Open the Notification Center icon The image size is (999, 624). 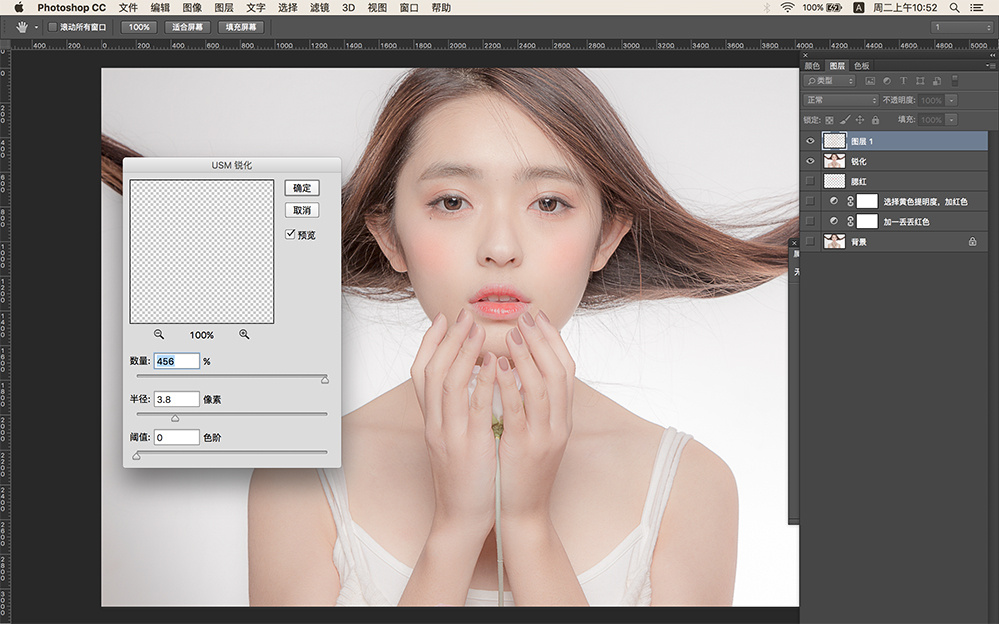point(977,8)
